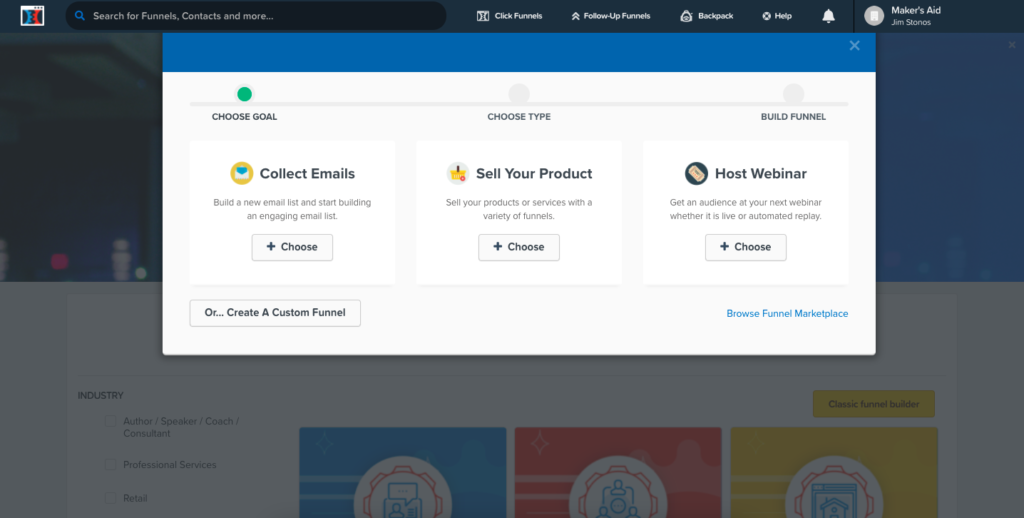Click the Sell Your Product heading
The width and height of the screenshot is (1024, 518).
pos(534,174)
